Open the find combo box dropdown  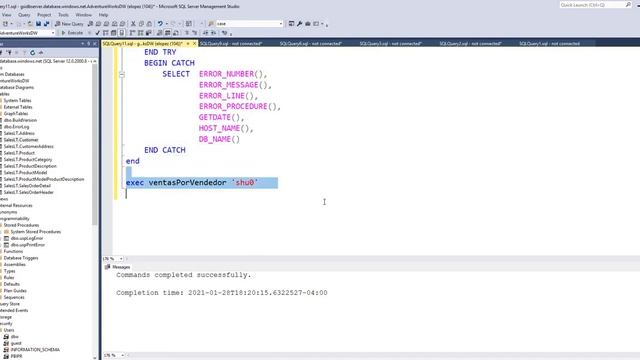280,24
